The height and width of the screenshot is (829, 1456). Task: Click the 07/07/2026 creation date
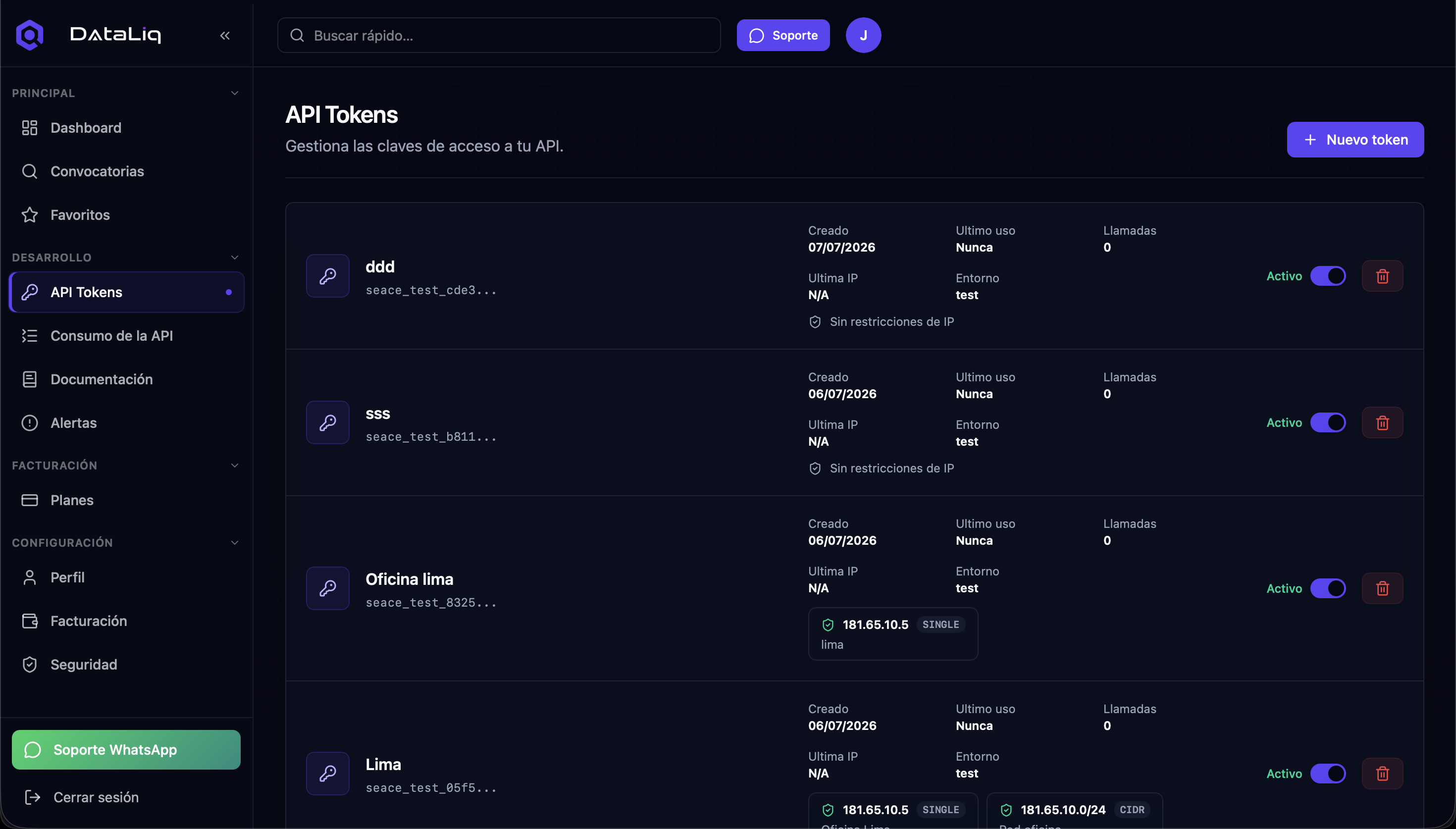pos(841,247)
